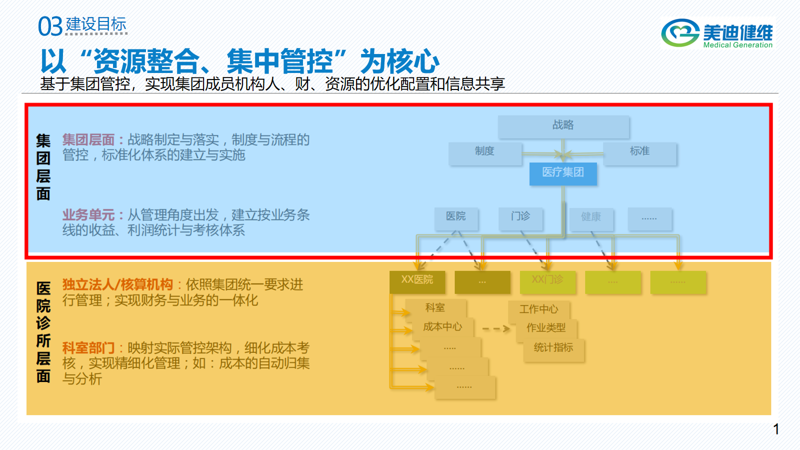
Task: Click the XX医院 olive box
Action: point(417,281)
